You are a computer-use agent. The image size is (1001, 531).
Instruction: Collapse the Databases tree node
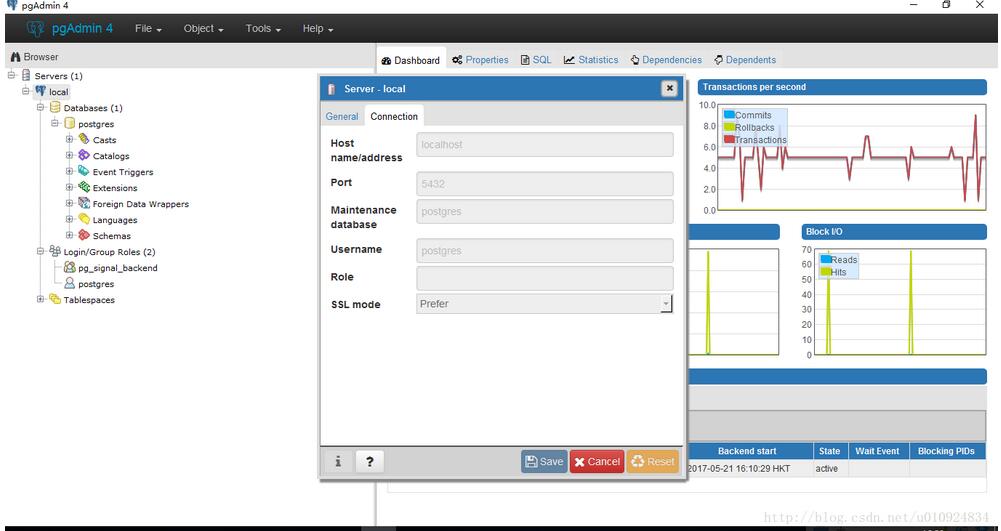pos(41,108)
